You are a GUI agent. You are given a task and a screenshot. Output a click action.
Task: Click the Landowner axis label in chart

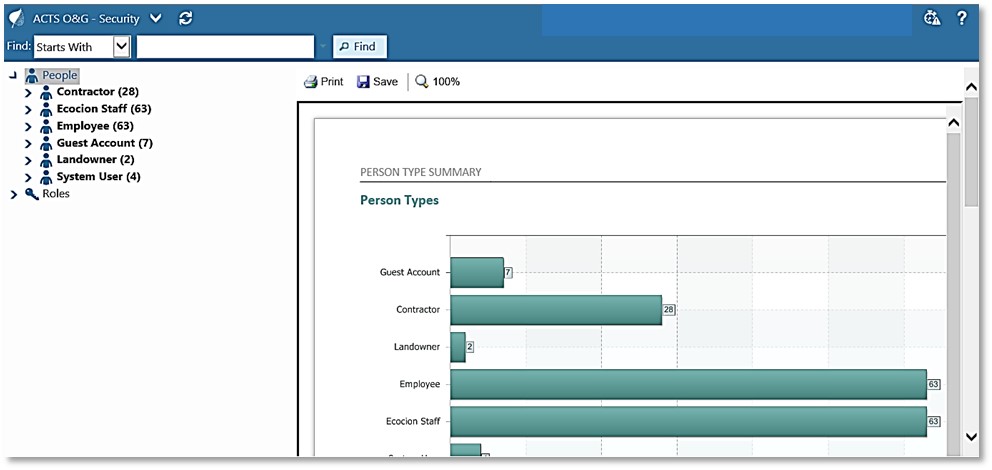coord(417,347)
